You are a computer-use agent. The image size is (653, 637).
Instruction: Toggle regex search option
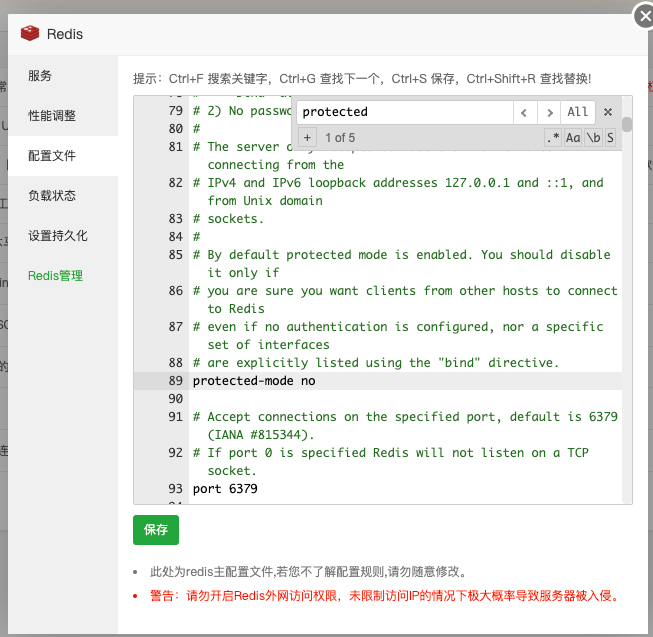click(553, 137)
